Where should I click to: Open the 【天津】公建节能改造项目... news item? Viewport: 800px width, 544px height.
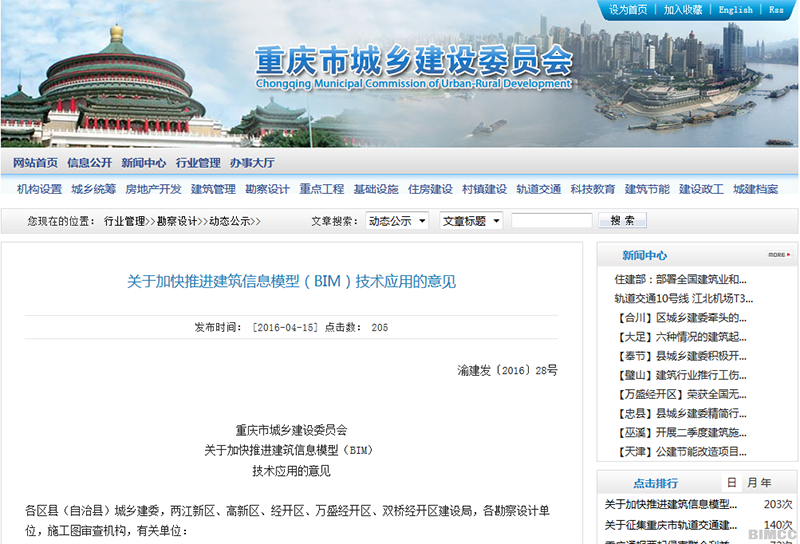click(x=680, y=452)
